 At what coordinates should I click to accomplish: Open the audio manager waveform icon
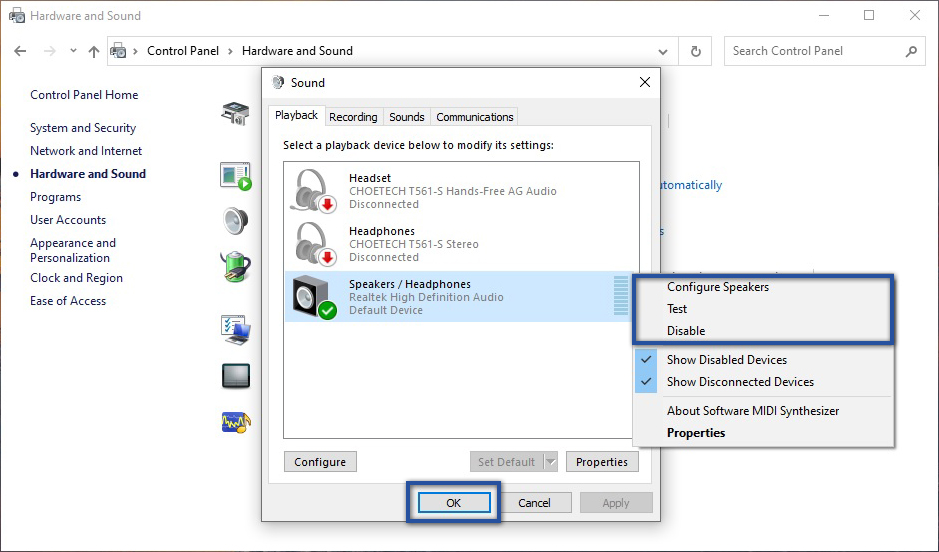(235, 422)
